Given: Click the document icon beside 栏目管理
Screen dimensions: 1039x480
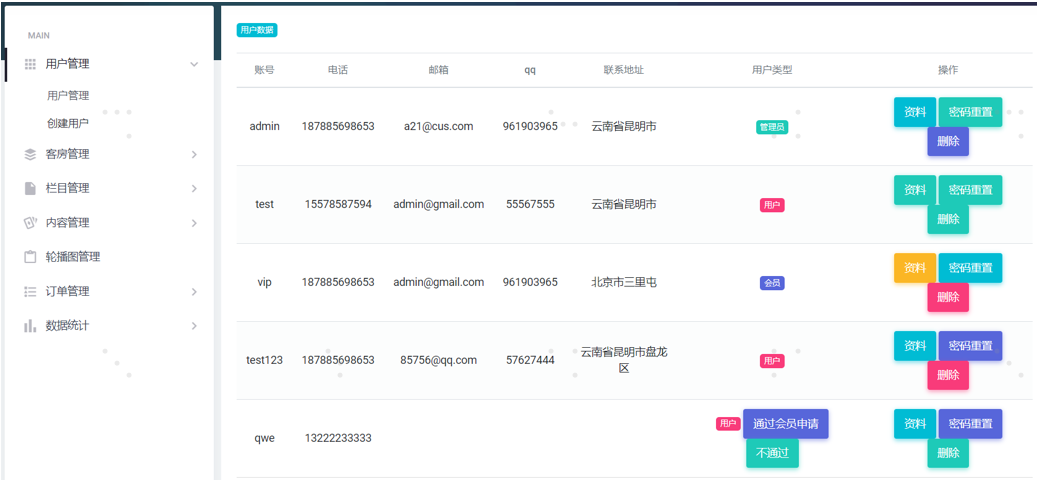Looking at the screenshot, I should pos(30,188).
